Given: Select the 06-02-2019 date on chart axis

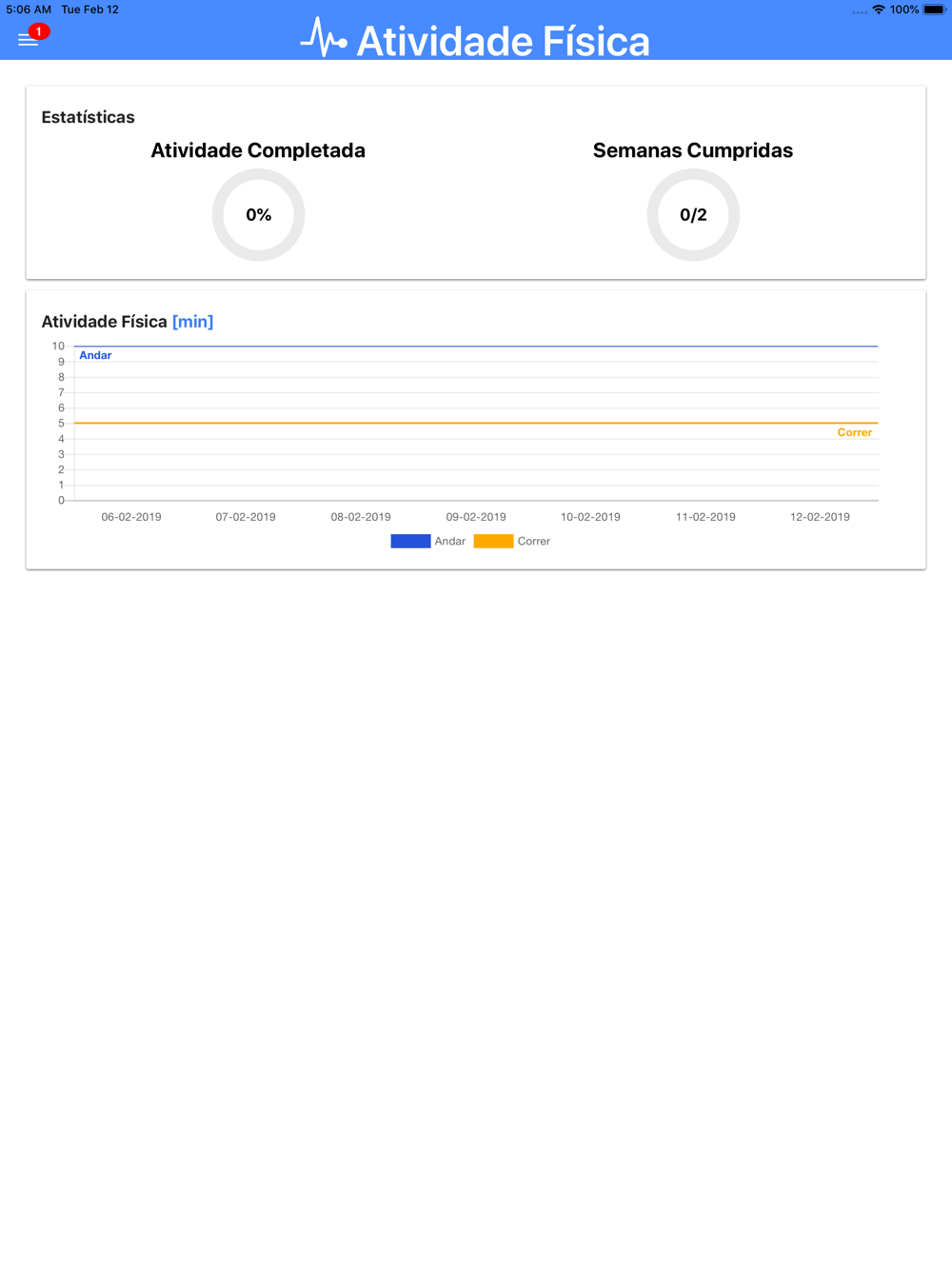Looking at the screenshot, I should click(x=131, y=517).
